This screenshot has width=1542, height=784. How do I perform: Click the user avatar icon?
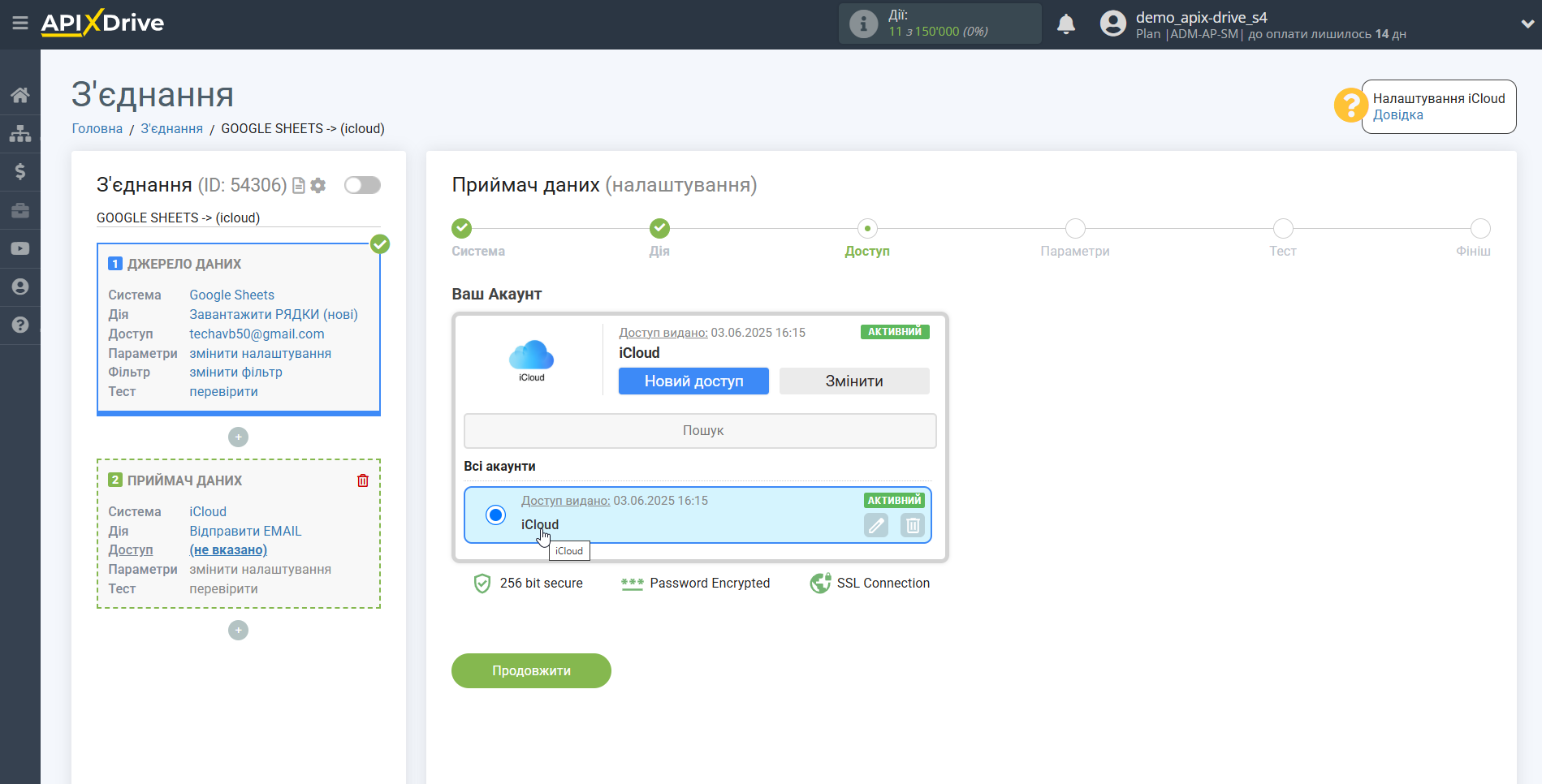point(1113,24)
